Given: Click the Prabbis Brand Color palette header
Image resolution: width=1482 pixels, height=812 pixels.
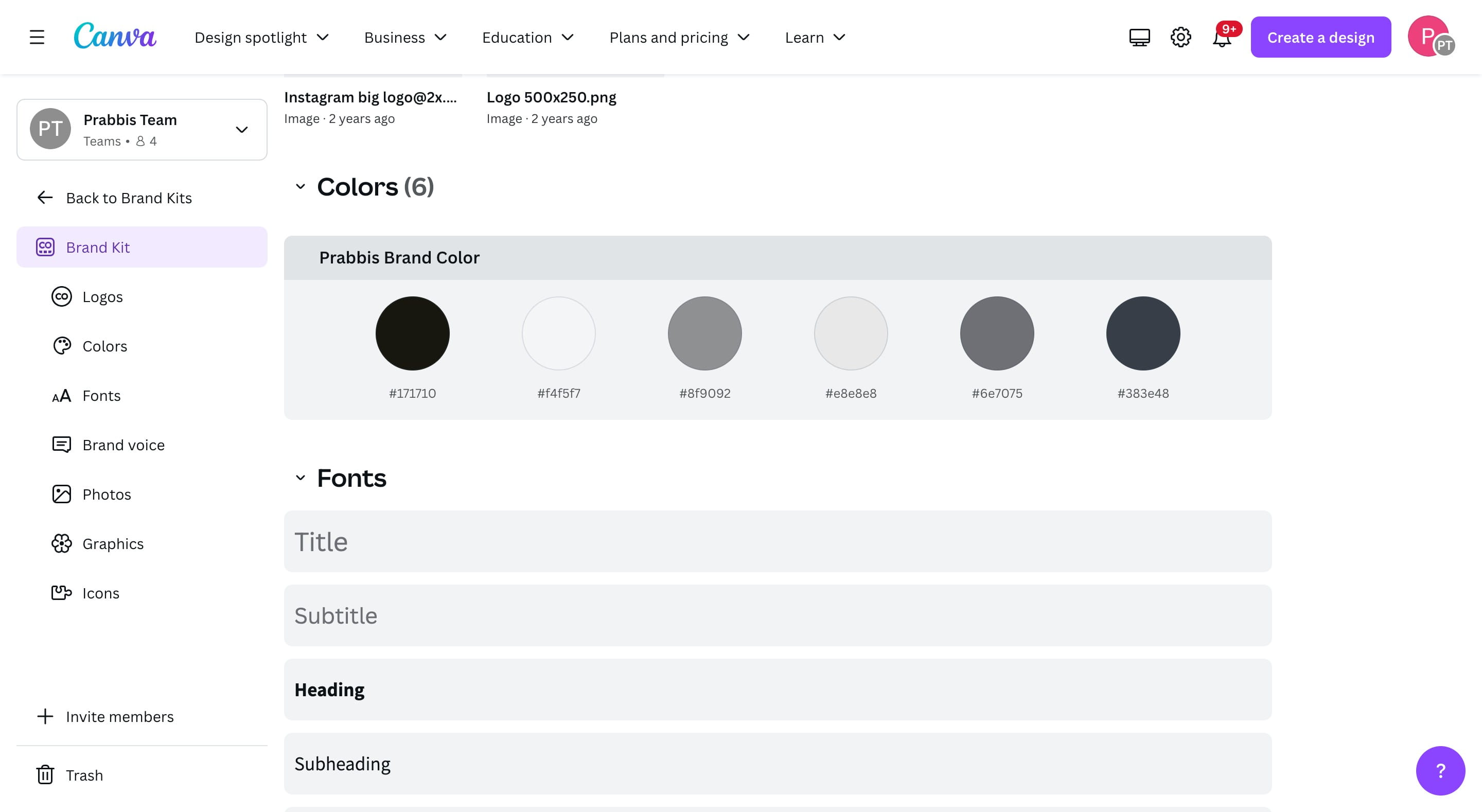Looking at the screenshot, I should coord(778,258).
